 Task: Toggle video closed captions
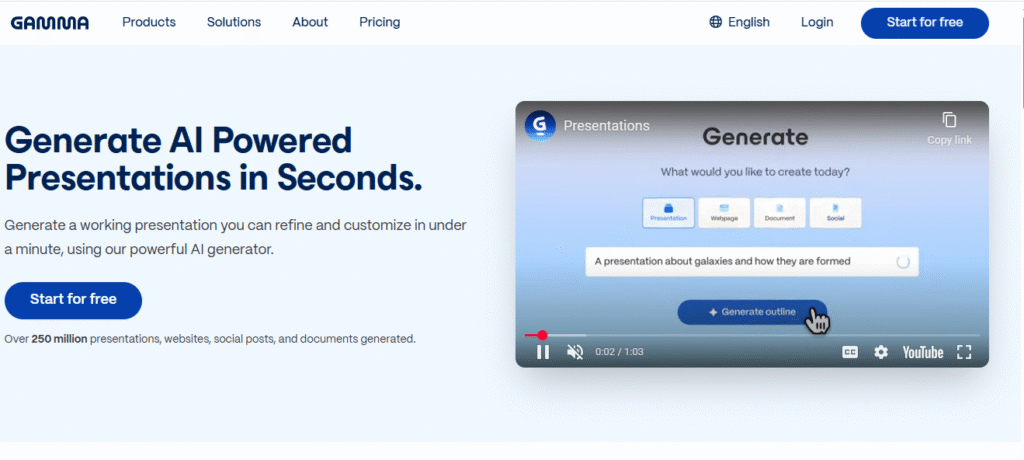point(850,352)
